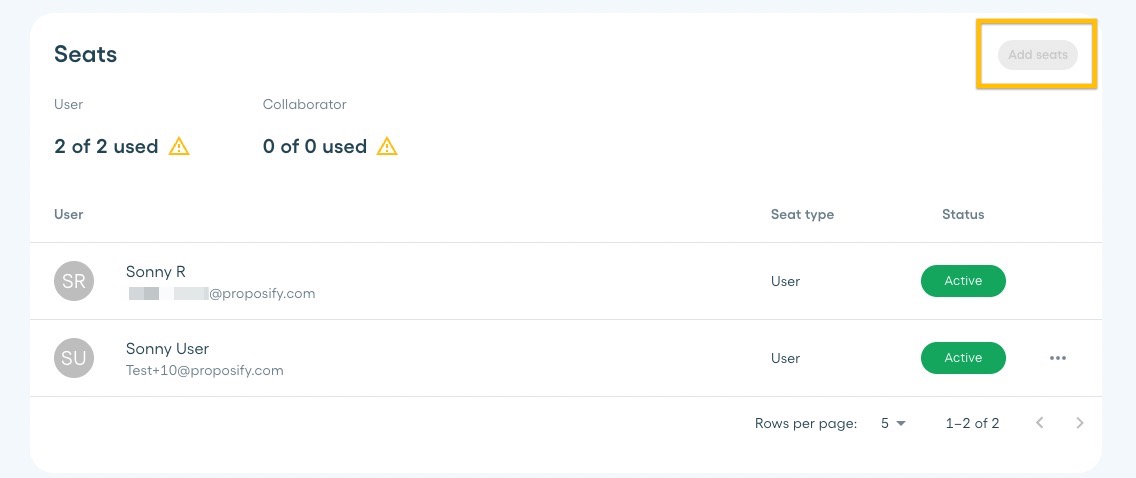Expand the Rows per page dropdown
This screenshot has height=478, width=1136.
click(893, 423)
